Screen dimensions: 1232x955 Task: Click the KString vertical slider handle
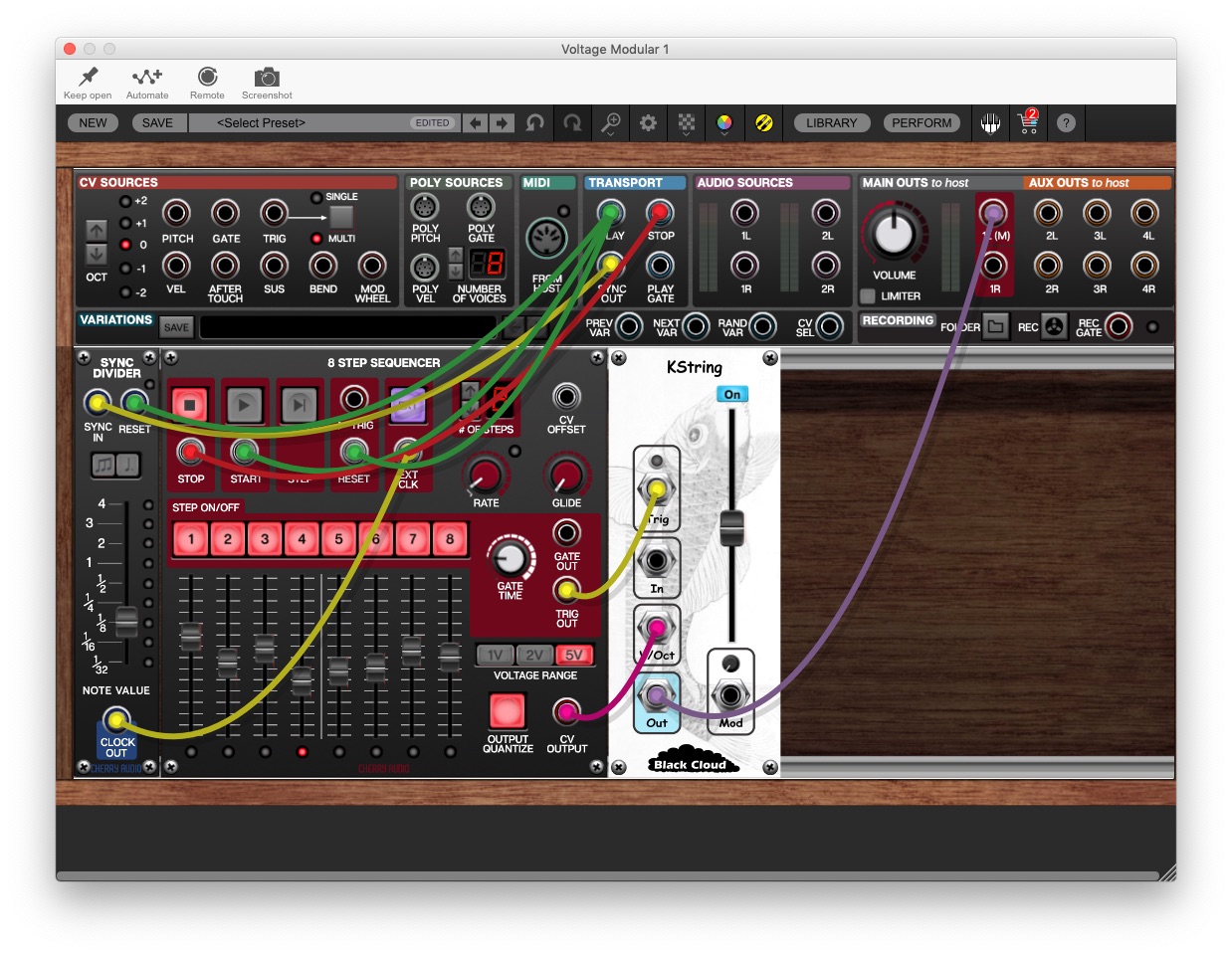coord(731,526)
